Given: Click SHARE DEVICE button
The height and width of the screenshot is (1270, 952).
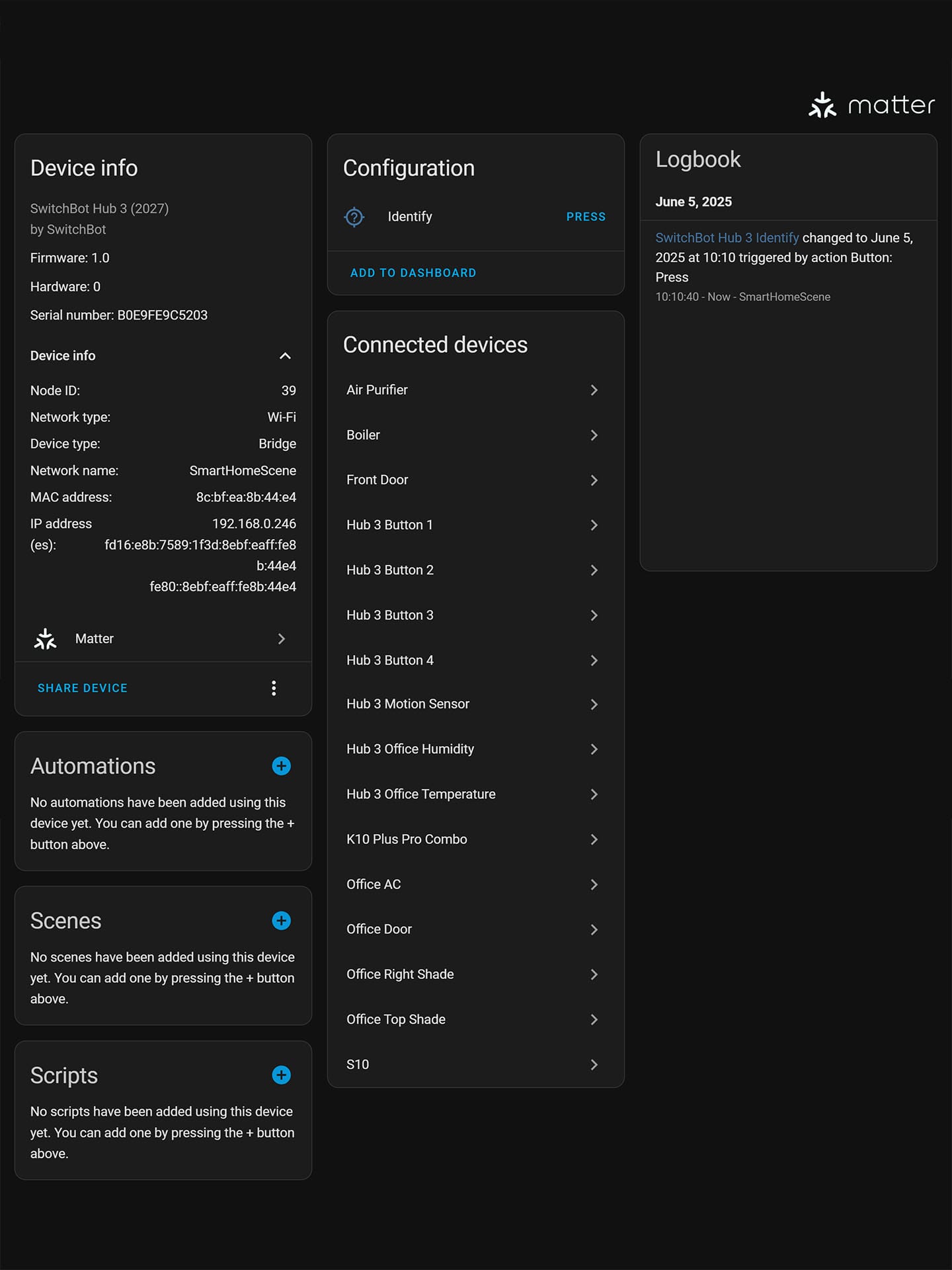Looking at the screenshot, I should pyautogui.click(x=83, y=688).
